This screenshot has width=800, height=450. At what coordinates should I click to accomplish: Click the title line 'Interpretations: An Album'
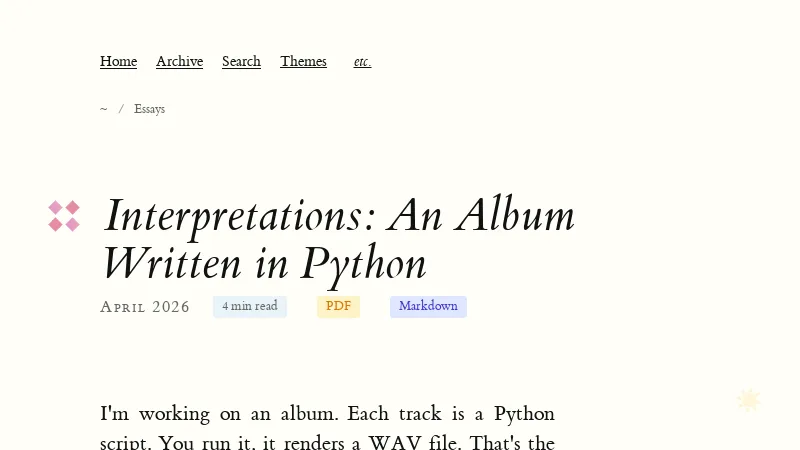click(x=340, y=215)
